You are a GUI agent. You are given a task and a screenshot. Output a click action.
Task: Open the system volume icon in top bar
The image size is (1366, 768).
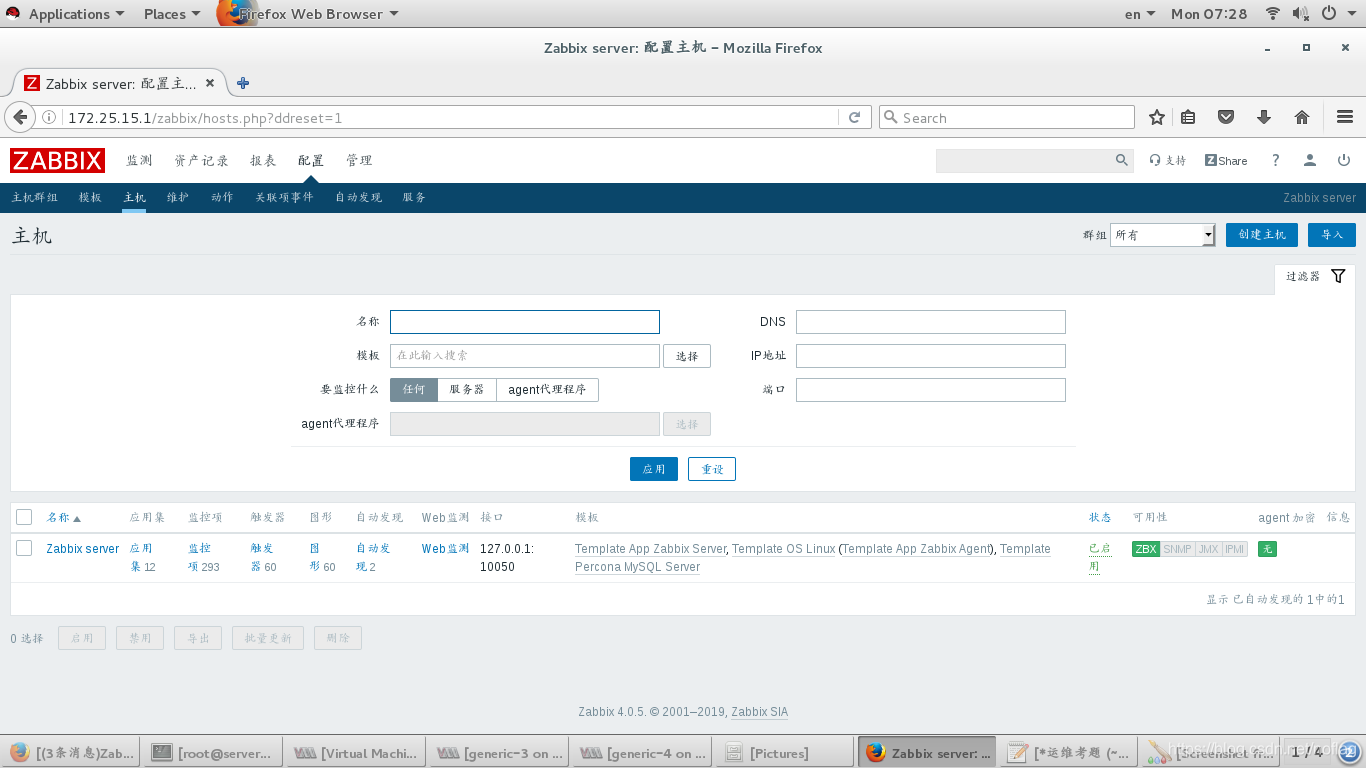point(1301,14)
